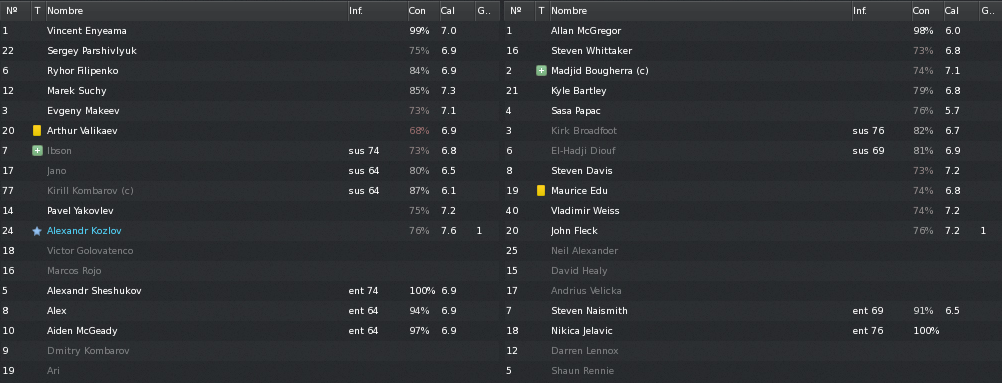Select substitute Aiden McGeady's row
This screenshot has width=1002, height=383.
250,331
